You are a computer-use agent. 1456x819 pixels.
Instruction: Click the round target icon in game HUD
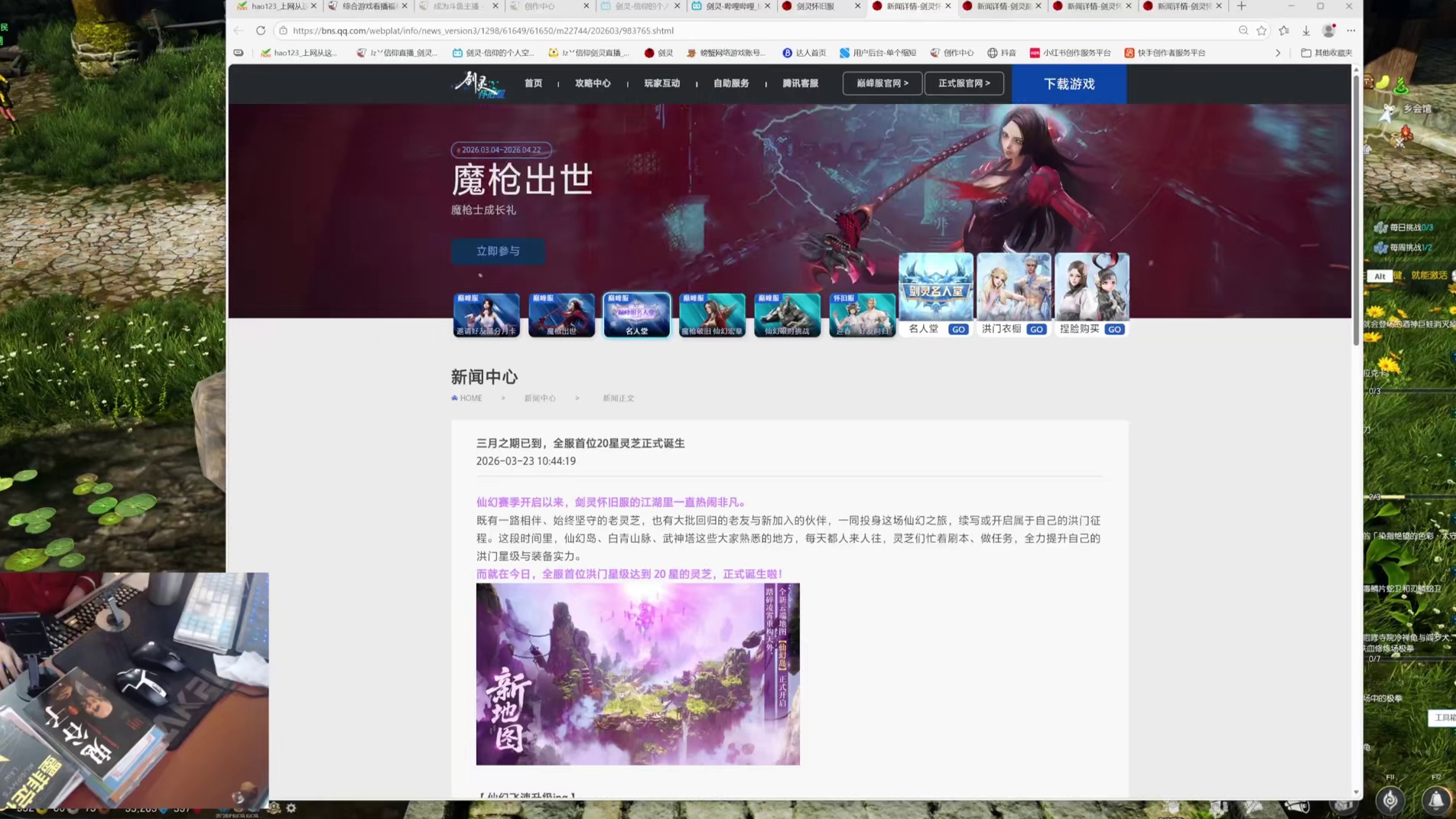click(1390, 800)
